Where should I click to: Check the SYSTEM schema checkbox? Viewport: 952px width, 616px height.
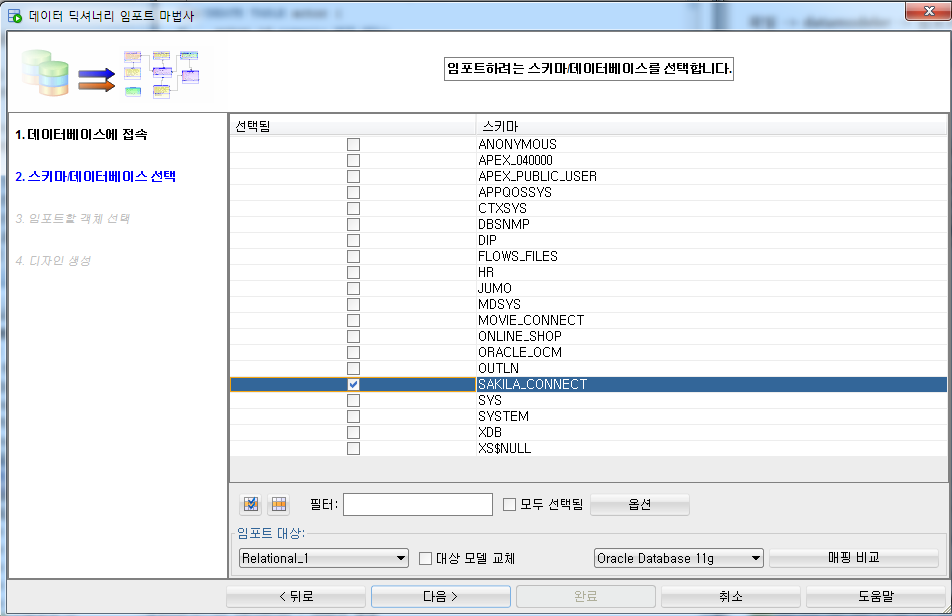pyautogui.click(x=353, y=417)
